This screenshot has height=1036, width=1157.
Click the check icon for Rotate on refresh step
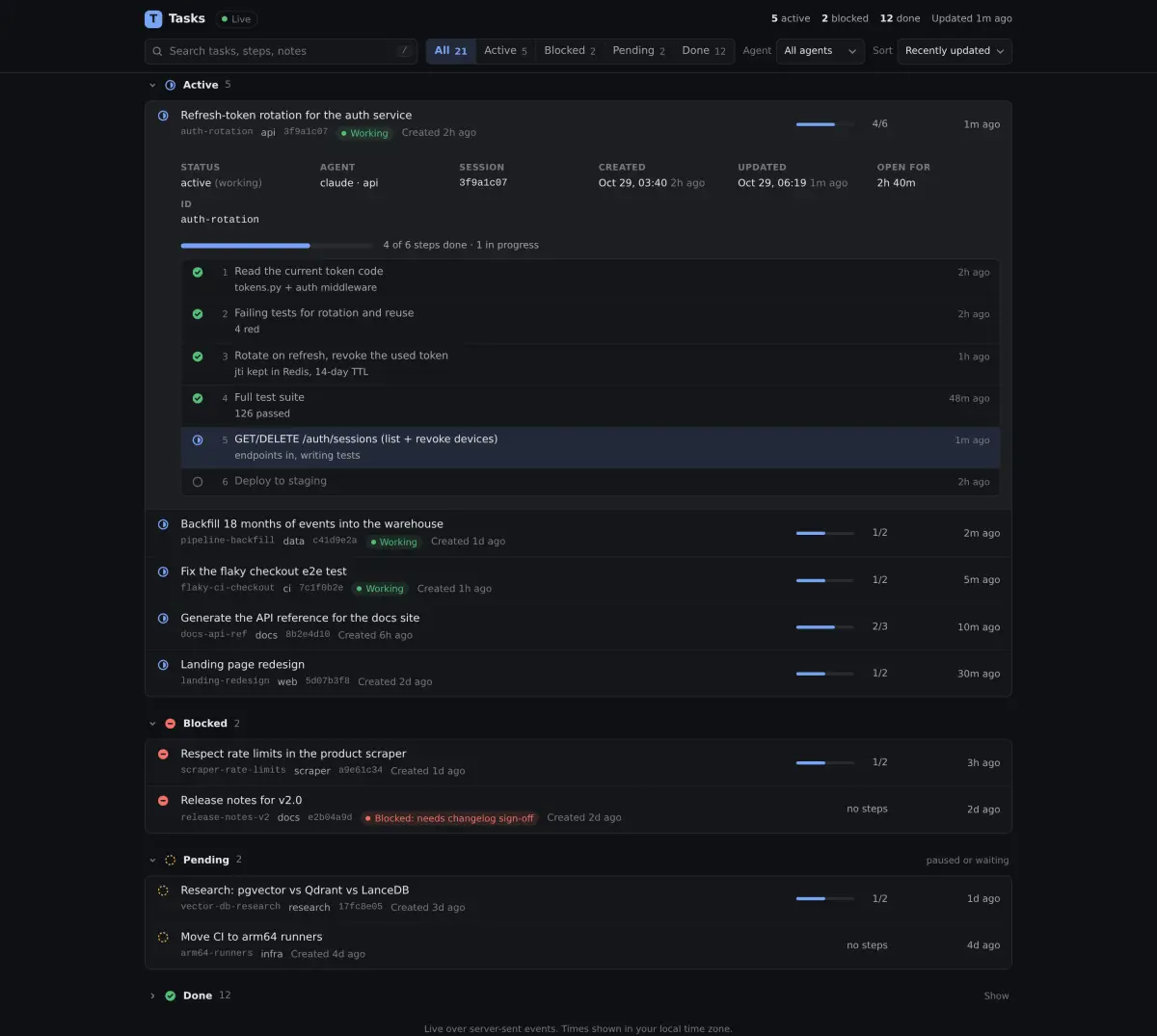(198, 357)
